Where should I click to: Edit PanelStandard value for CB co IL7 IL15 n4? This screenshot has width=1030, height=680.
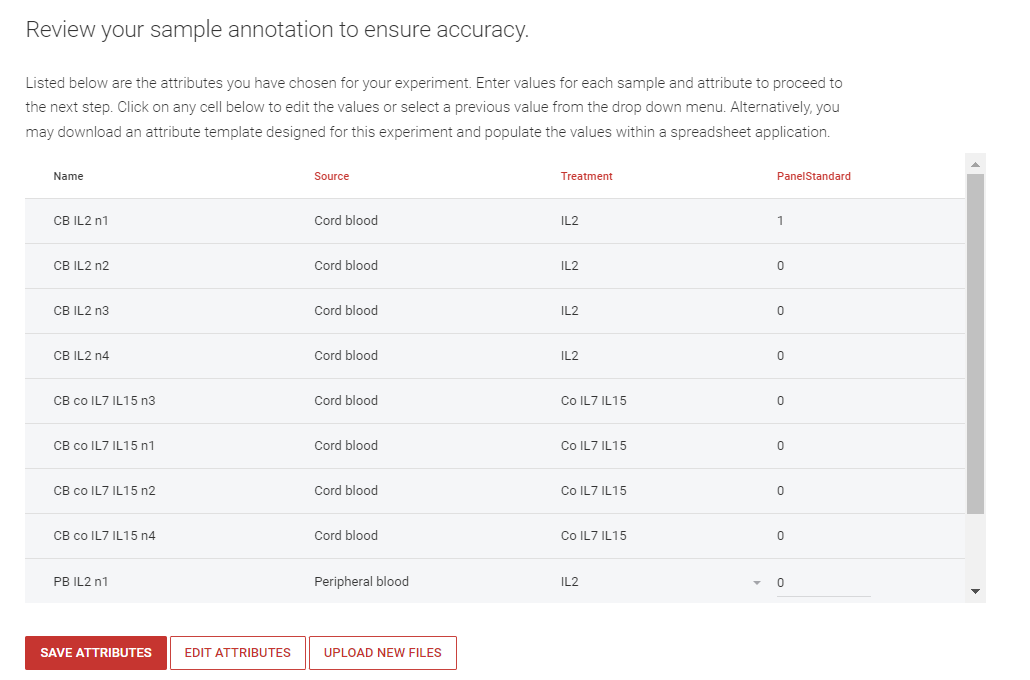(x=780, y=535)
